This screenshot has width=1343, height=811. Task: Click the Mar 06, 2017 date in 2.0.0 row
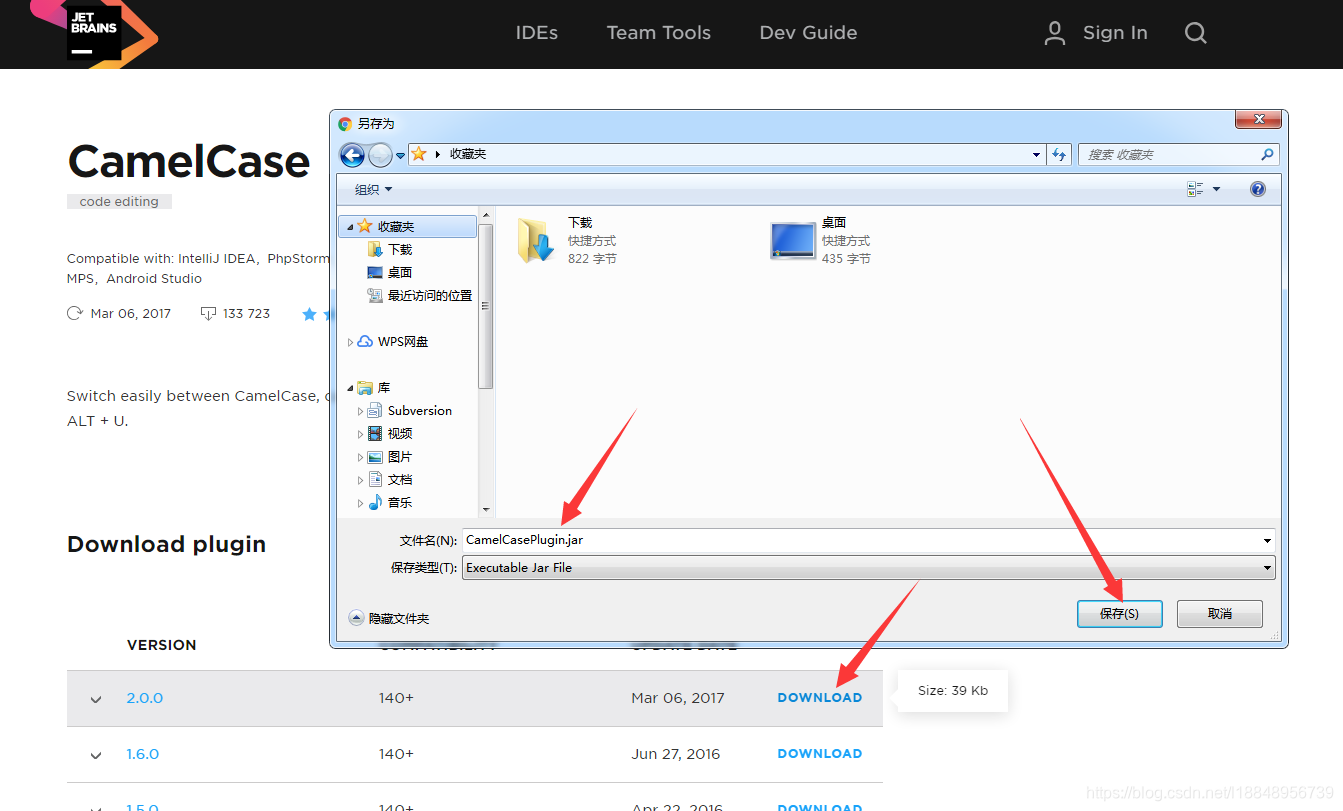coord(678,698)
